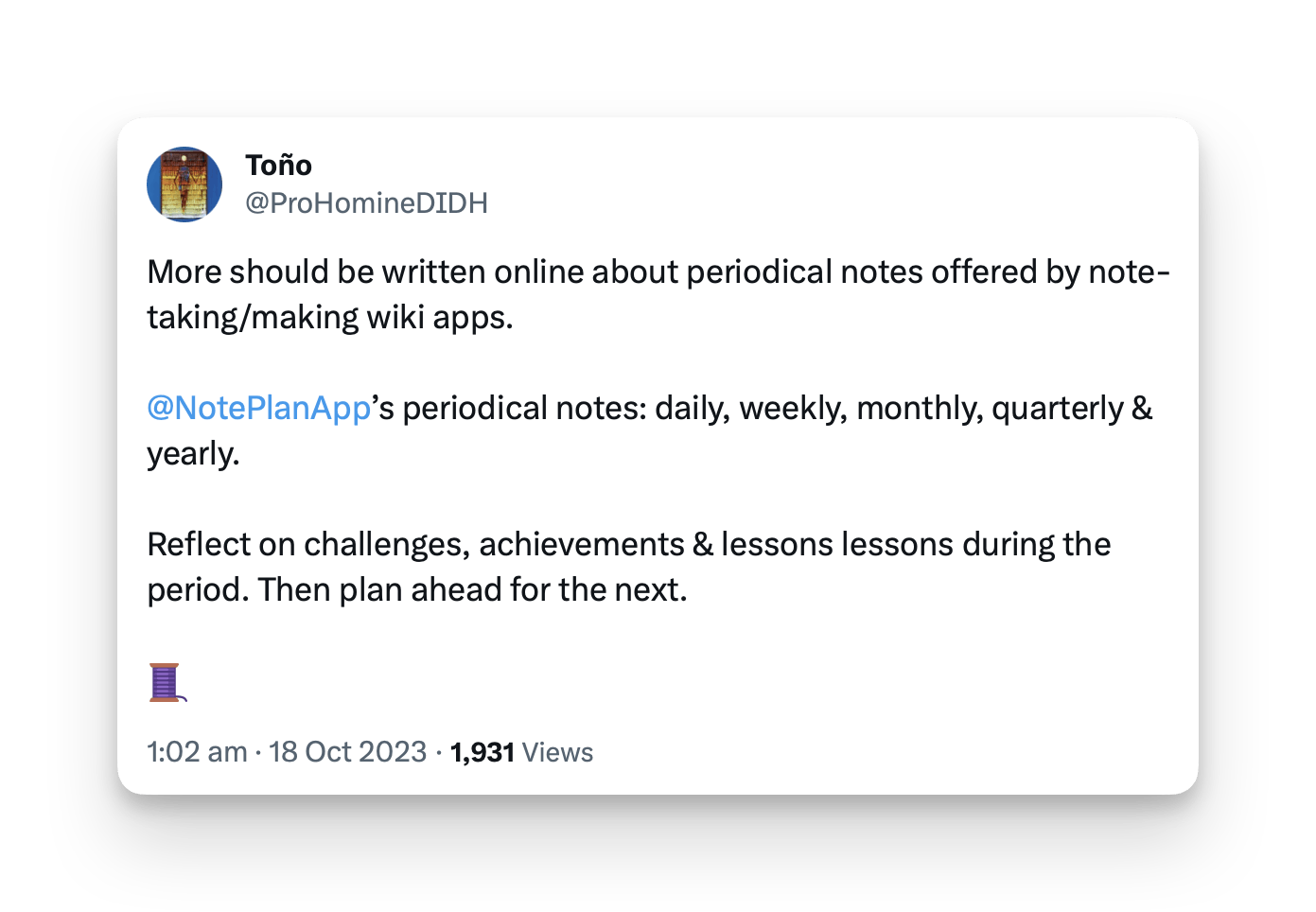Open the Toño display name link
This screenshot has height=912, width=1316.
[278, 166]
